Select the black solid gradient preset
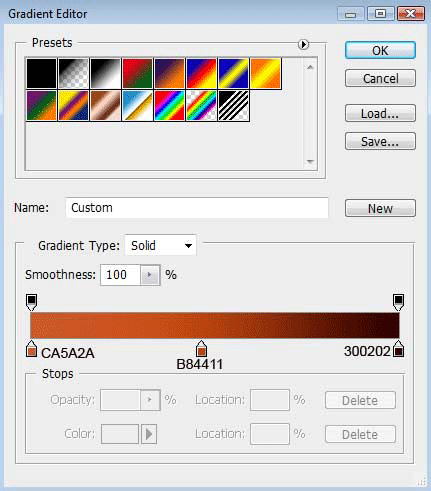Screen dimensions: 431x491 (x=41, y=73)
